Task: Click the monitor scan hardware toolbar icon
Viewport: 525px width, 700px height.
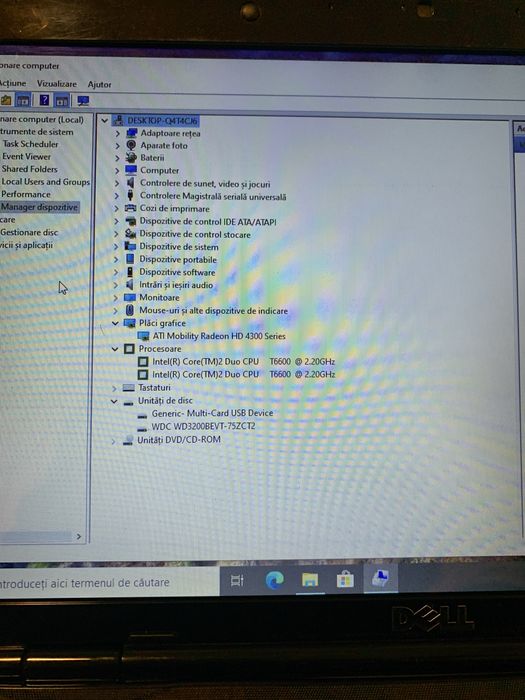Action: [83, 100]
